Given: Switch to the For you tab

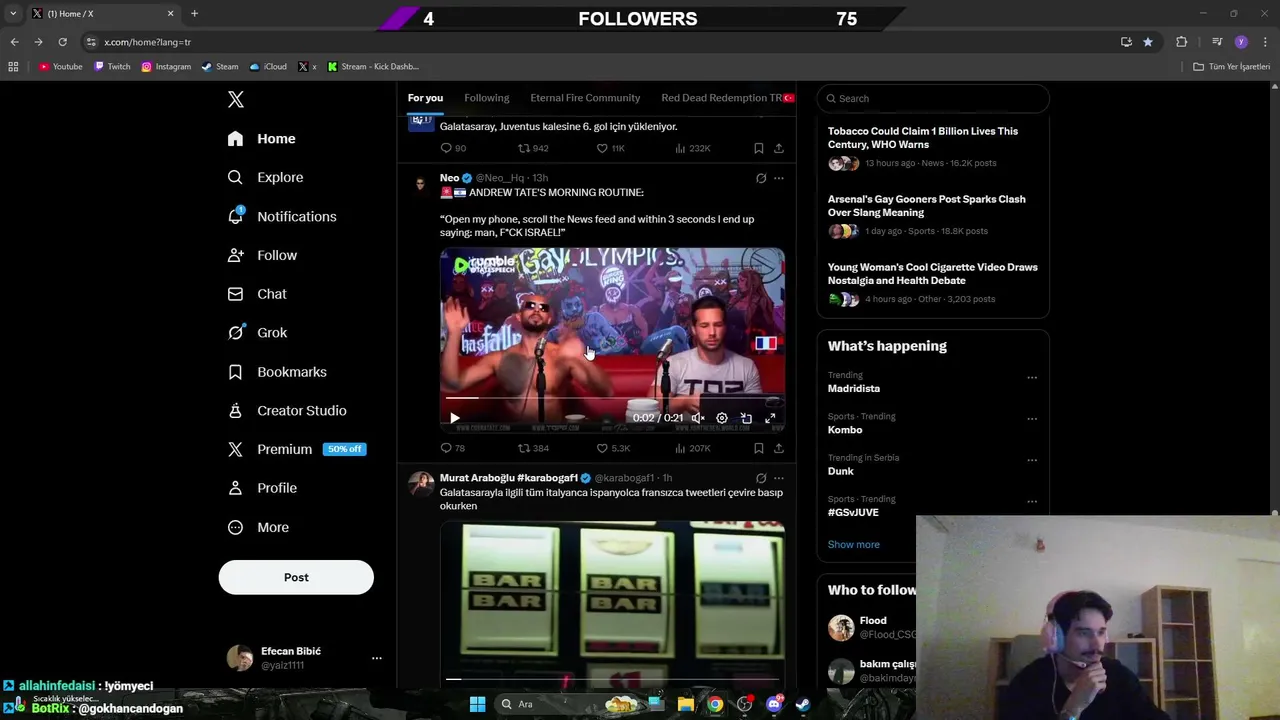Looking at the screenshot, I should [425, 98].
